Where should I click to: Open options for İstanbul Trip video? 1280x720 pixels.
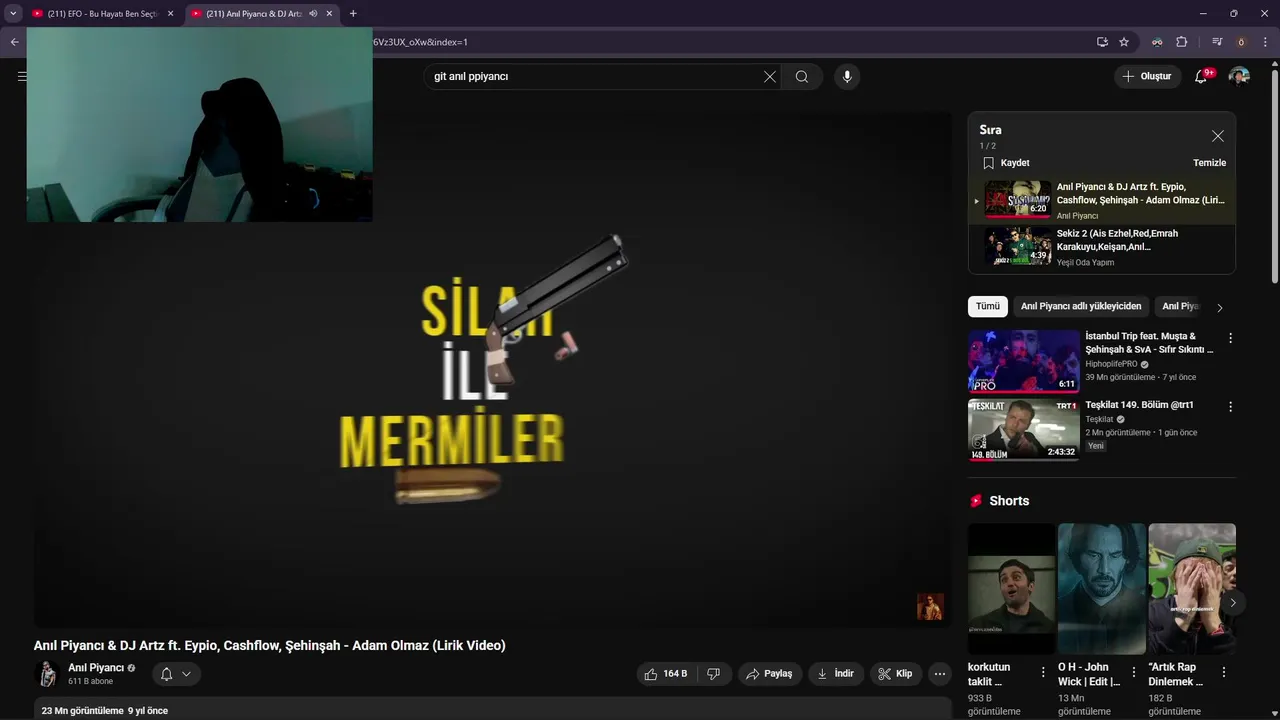click(1230, 339)
